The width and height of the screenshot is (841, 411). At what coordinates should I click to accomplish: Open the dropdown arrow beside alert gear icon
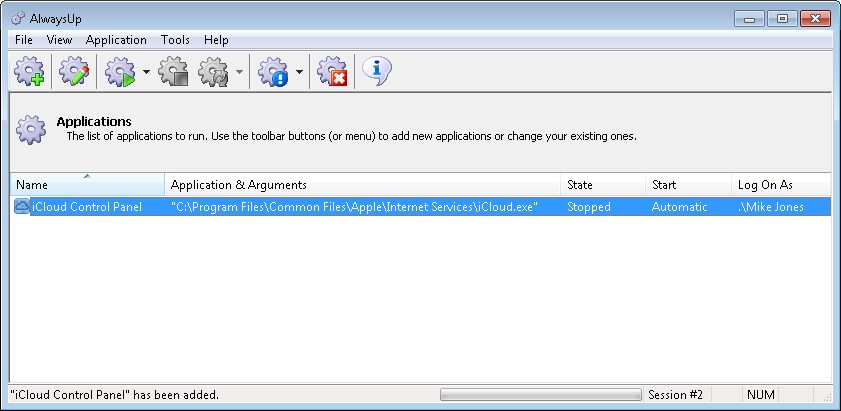pos(299,71)
